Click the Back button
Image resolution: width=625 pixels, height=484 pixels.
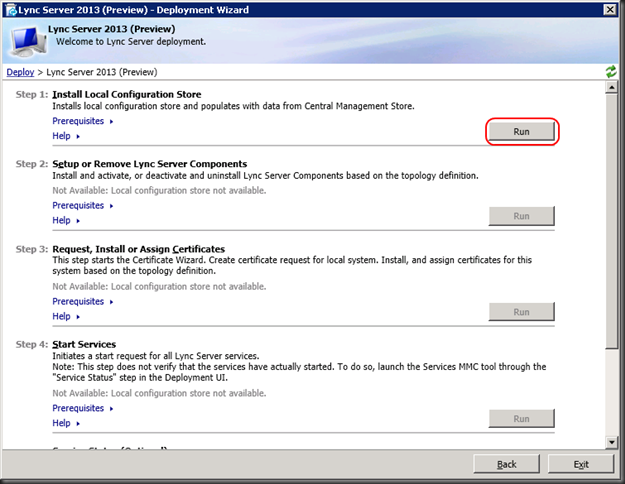506,464
